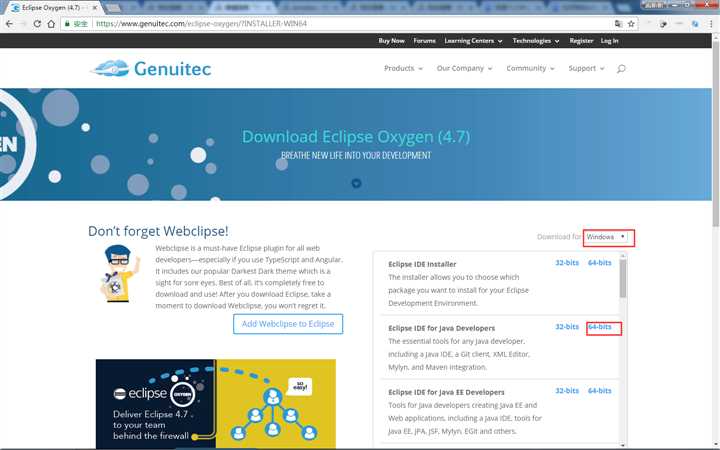The width and height of the screenshot is (720, 450).
Task: Click the Webclipse mascot cartoon image
Action: pyautogui.click(x=119, y=274)
